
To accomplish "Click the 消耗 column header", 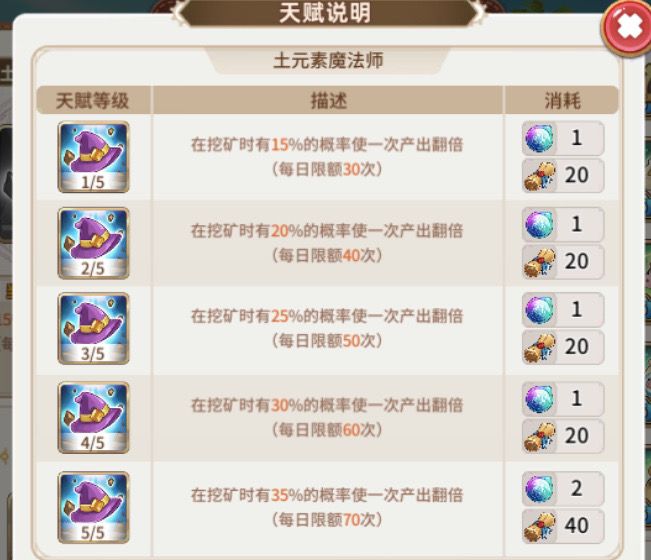I will (561, 100).
